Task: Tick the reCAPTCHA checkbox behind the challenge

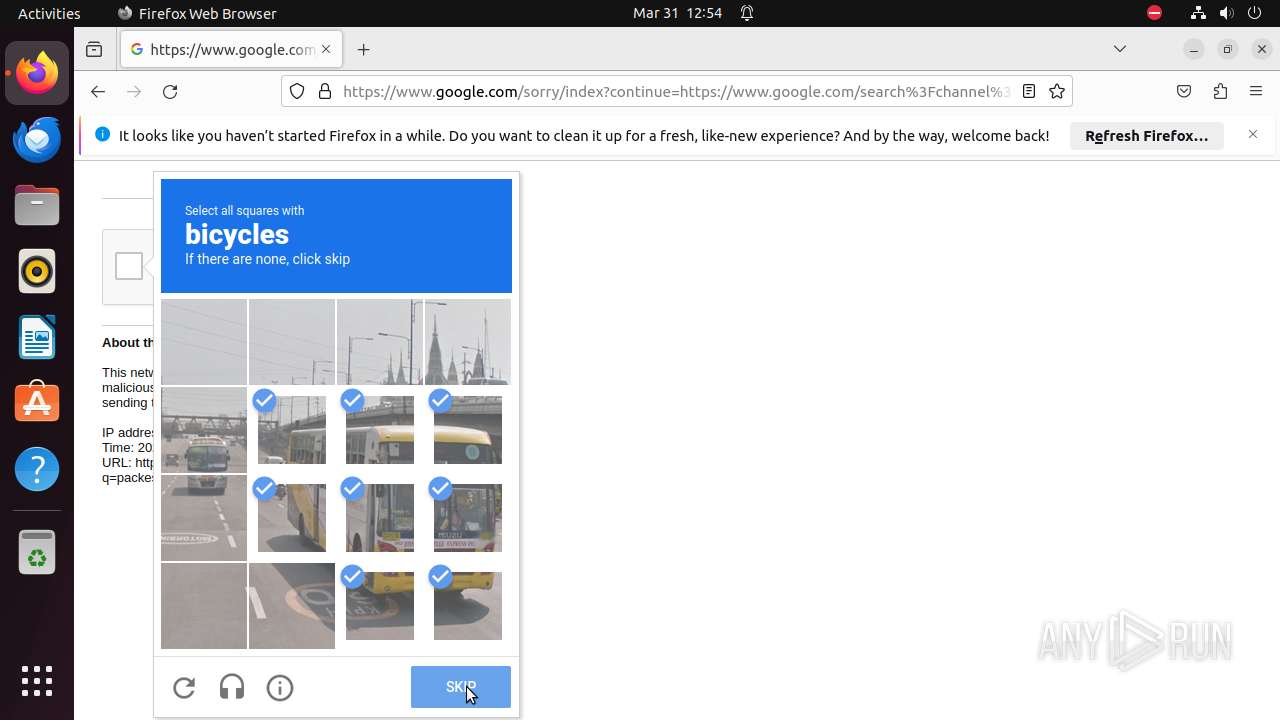Action: pyautogui.click(x=128, y=266)
